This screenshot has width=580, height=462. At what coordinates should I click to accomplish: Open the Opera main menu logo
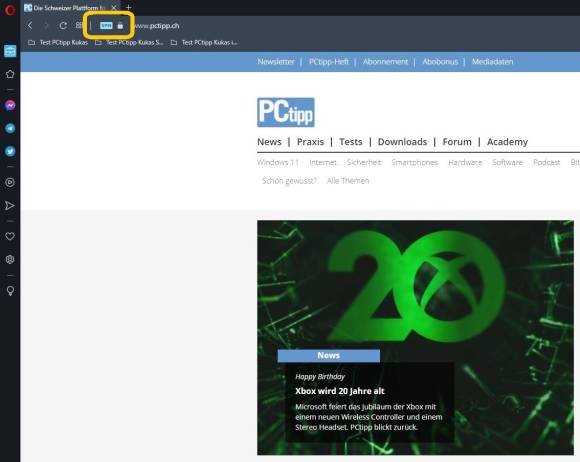point(10,9)
